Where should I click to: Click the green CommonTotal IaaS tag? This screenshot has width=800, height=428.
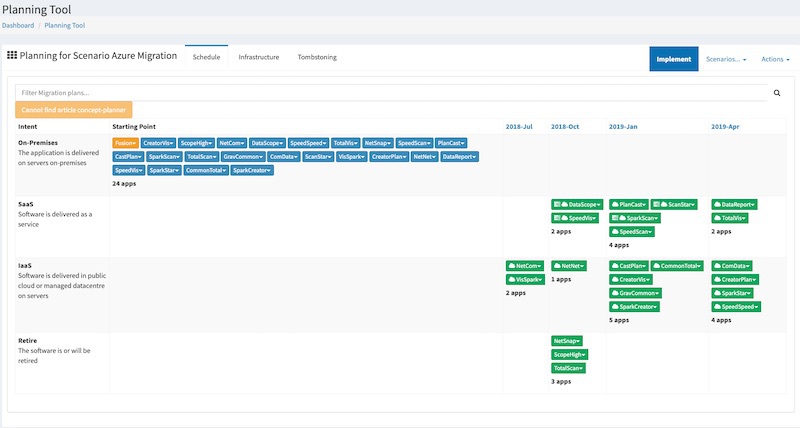(677, 266)
